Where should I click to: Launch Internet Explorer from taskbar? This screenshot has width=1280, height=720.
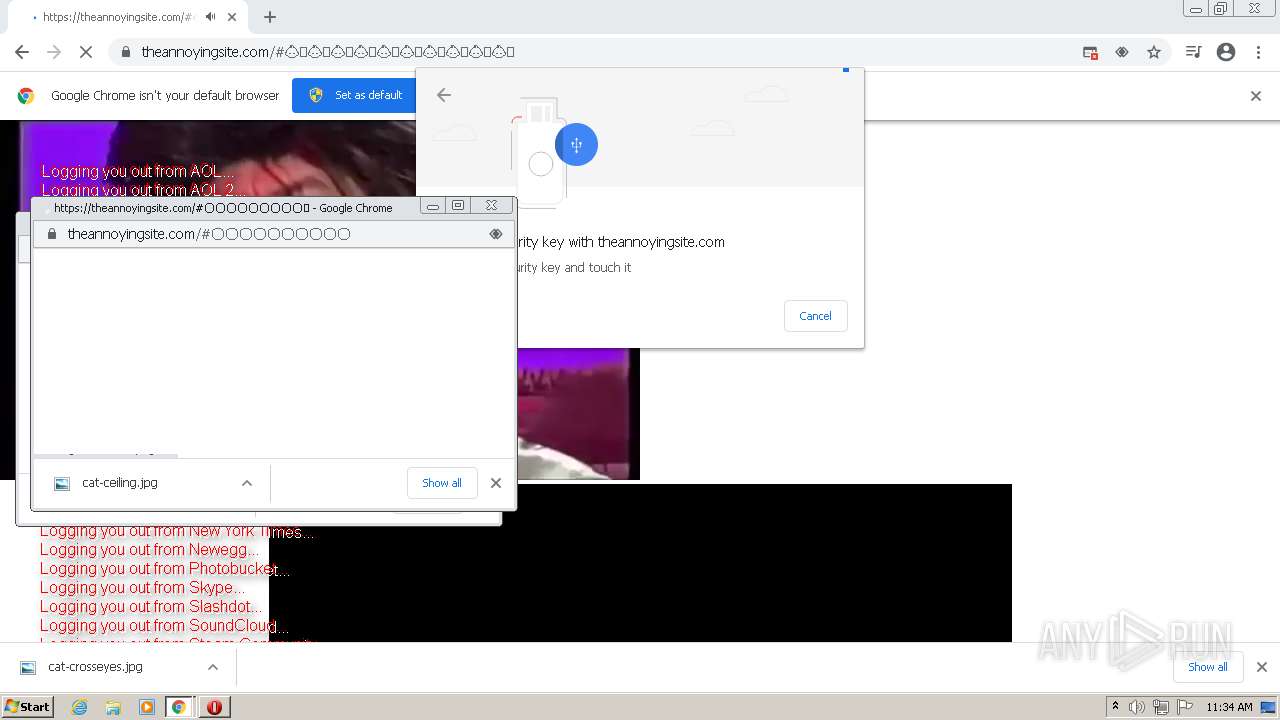point(79,707)
